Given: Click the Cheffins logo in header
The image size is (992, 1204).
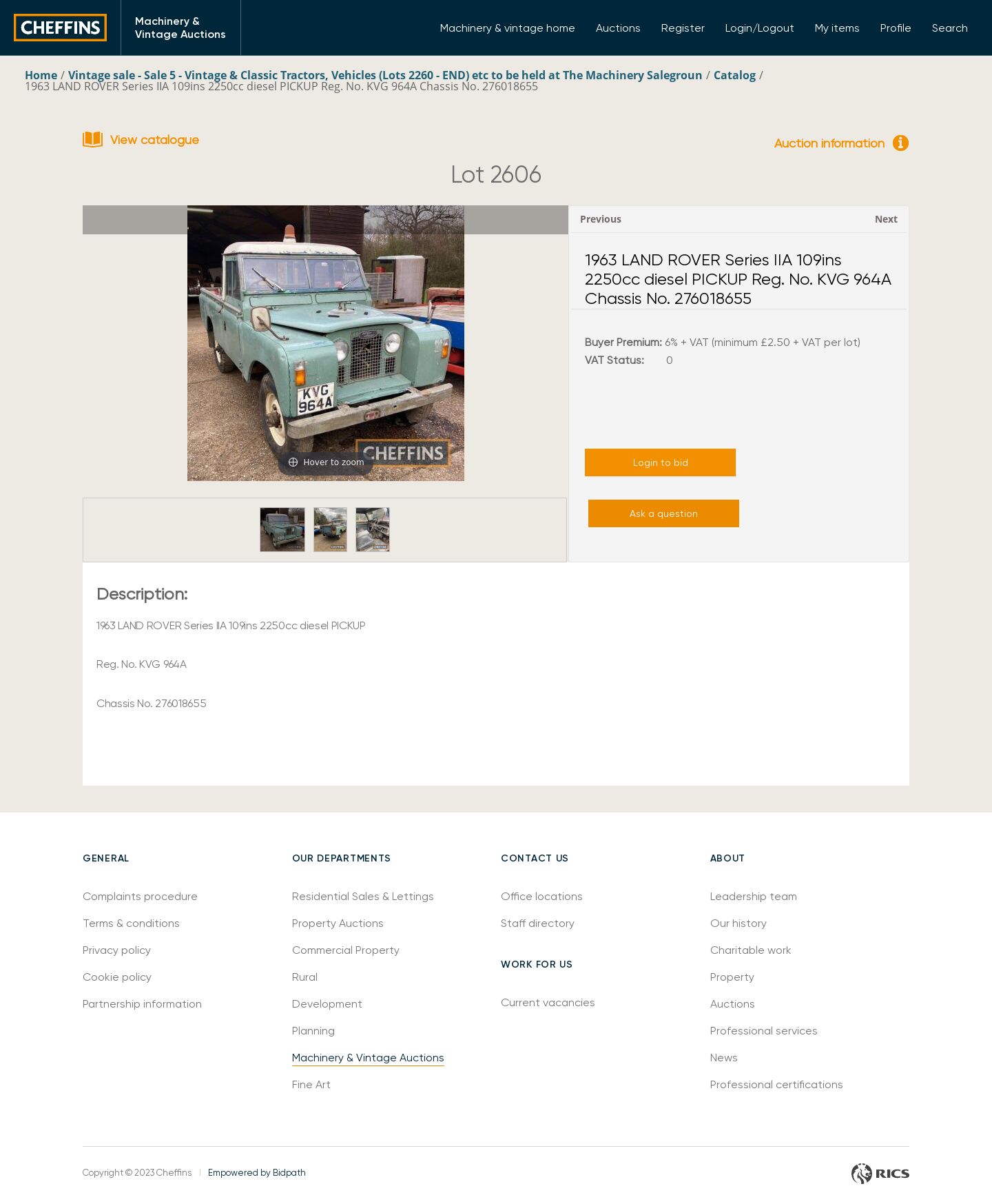Looking at the screenshot, I should pyautogui.click(x=60, y=28).
